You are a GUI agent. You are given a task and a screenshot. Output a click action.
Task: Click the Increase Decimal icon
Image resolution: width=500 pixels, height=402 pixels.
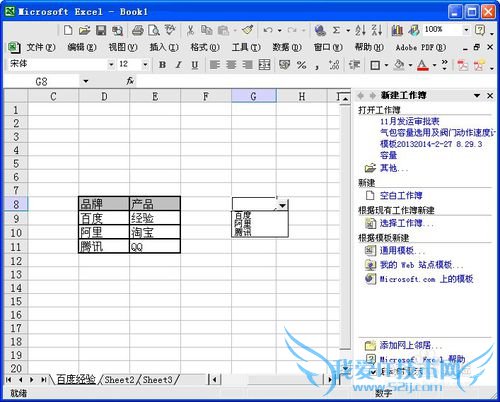pos(334,65)
